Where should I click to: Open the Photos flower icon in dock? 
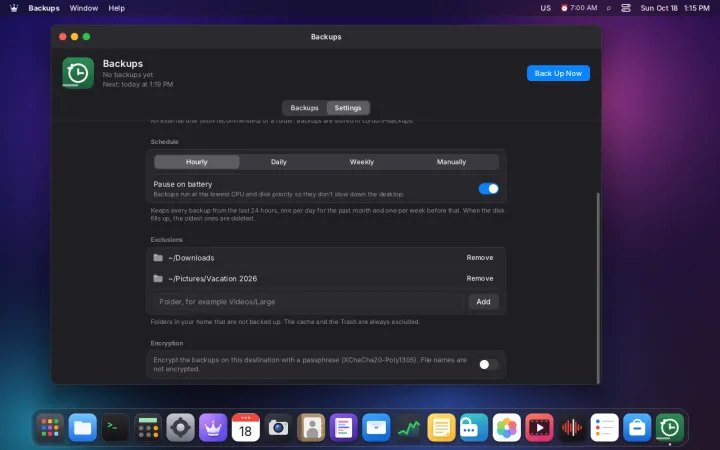point(506,428)
